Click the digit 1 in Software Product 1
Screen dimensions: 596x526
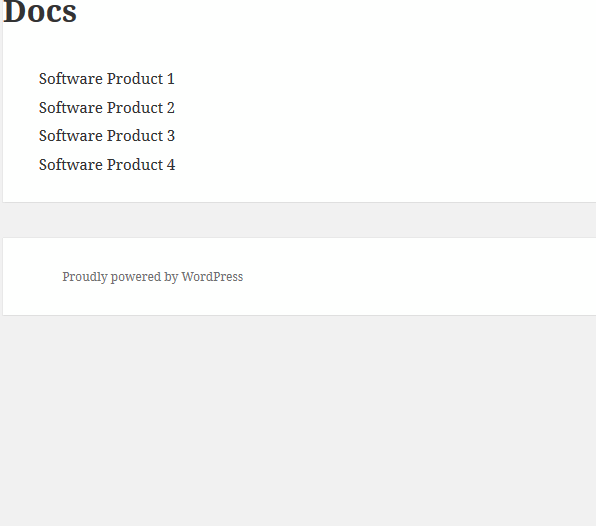[171, 79]
